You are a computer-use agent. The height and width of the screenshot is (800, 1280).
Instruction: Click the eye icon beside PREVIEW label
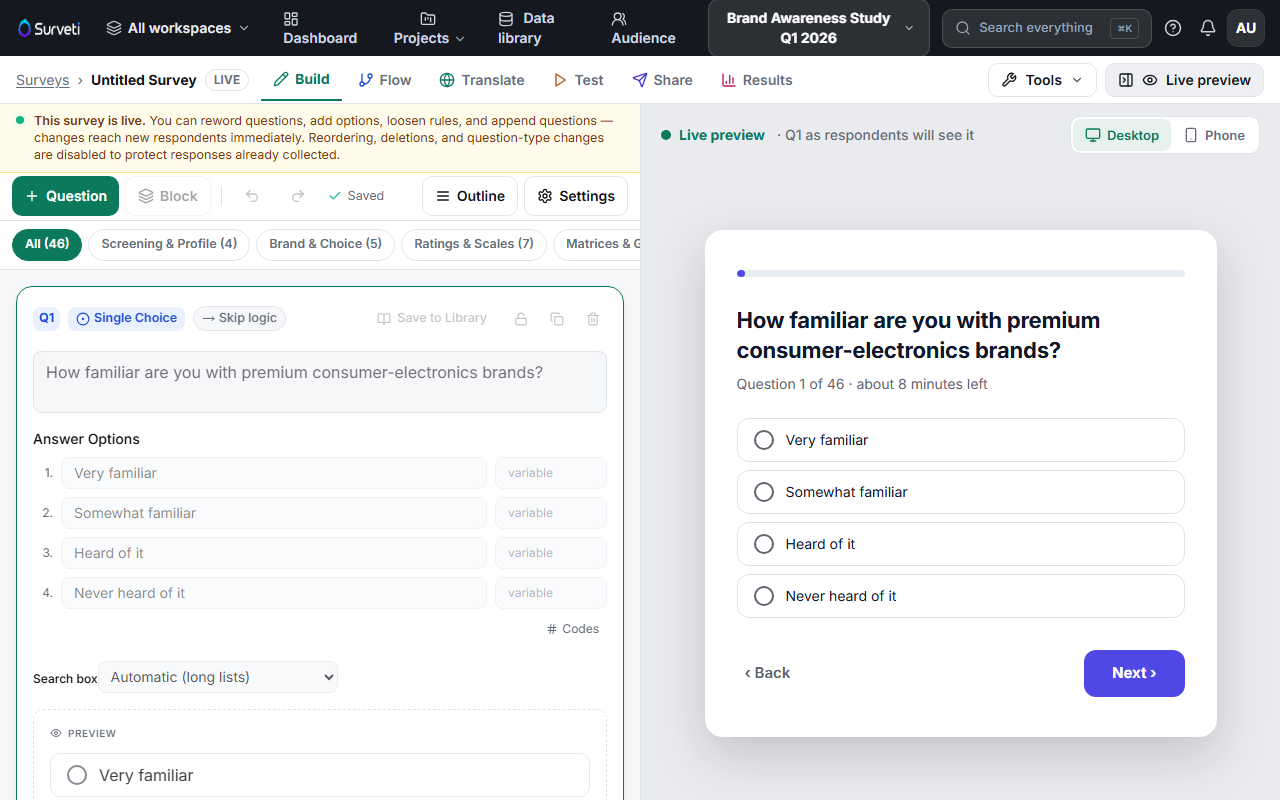point(56,733)
